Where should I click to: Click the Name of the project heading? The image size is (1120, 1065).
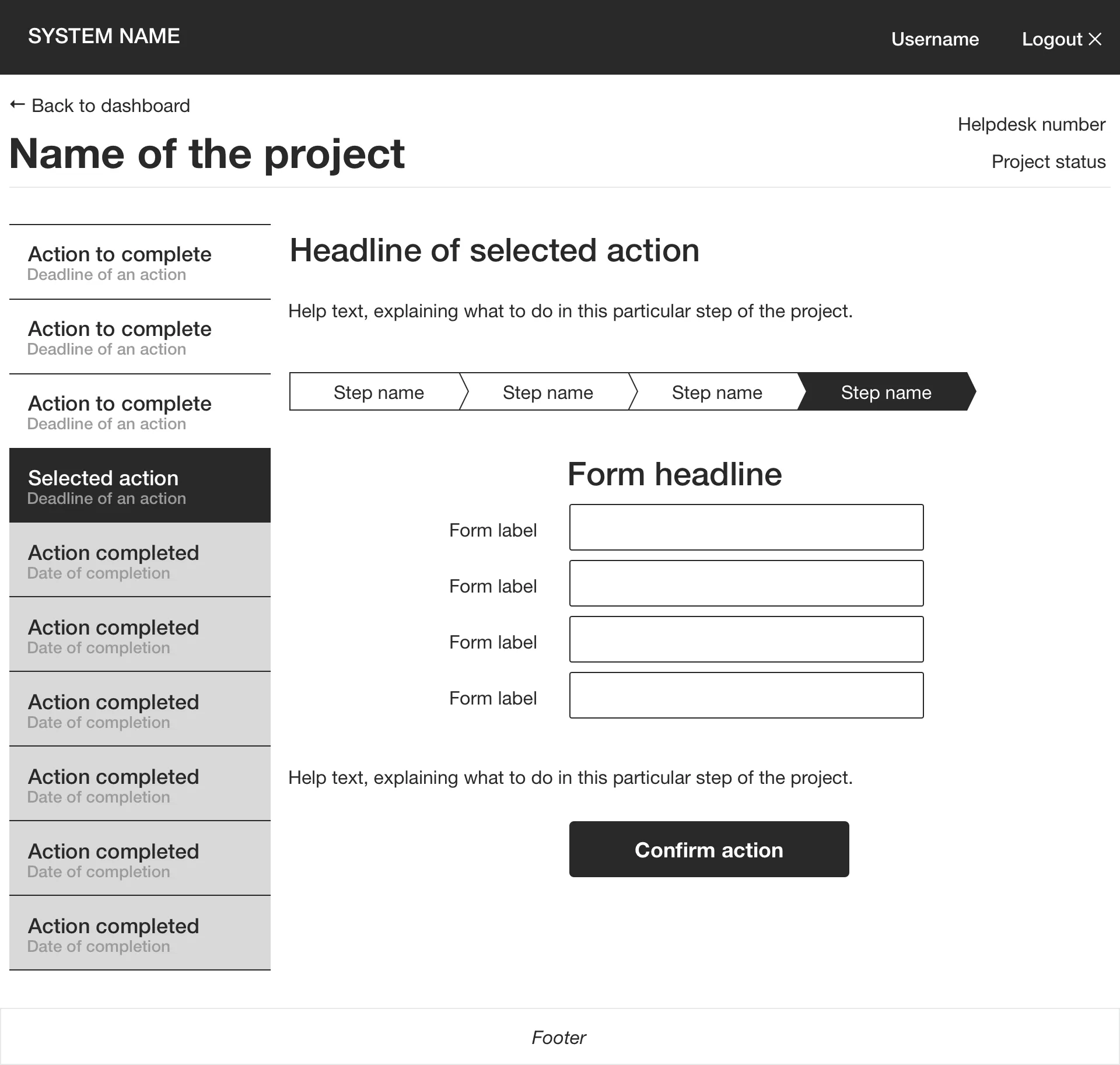pos(207,154)
